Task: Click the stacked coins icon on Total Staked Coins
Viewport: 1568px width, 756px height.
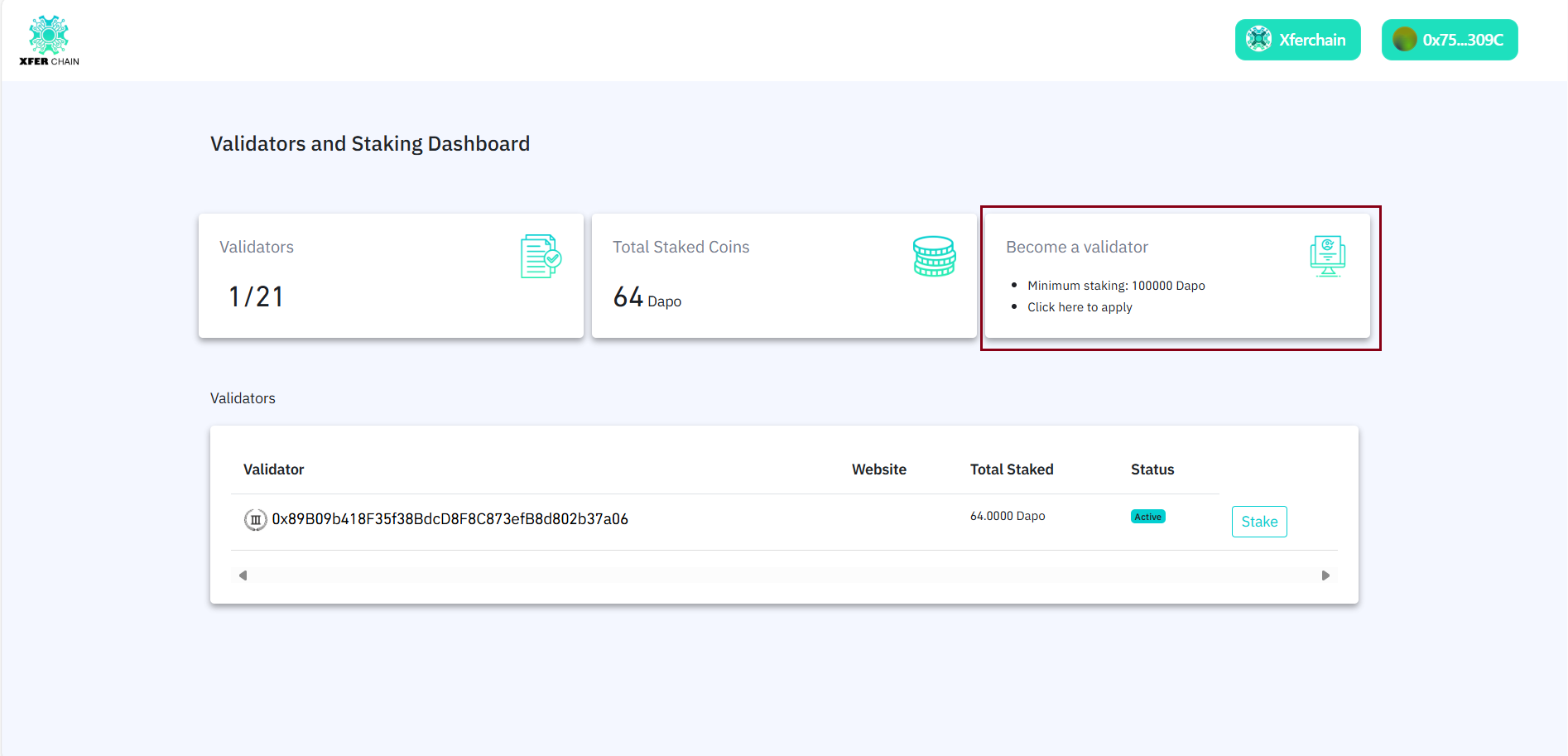Action: click(x=933, y=256)
